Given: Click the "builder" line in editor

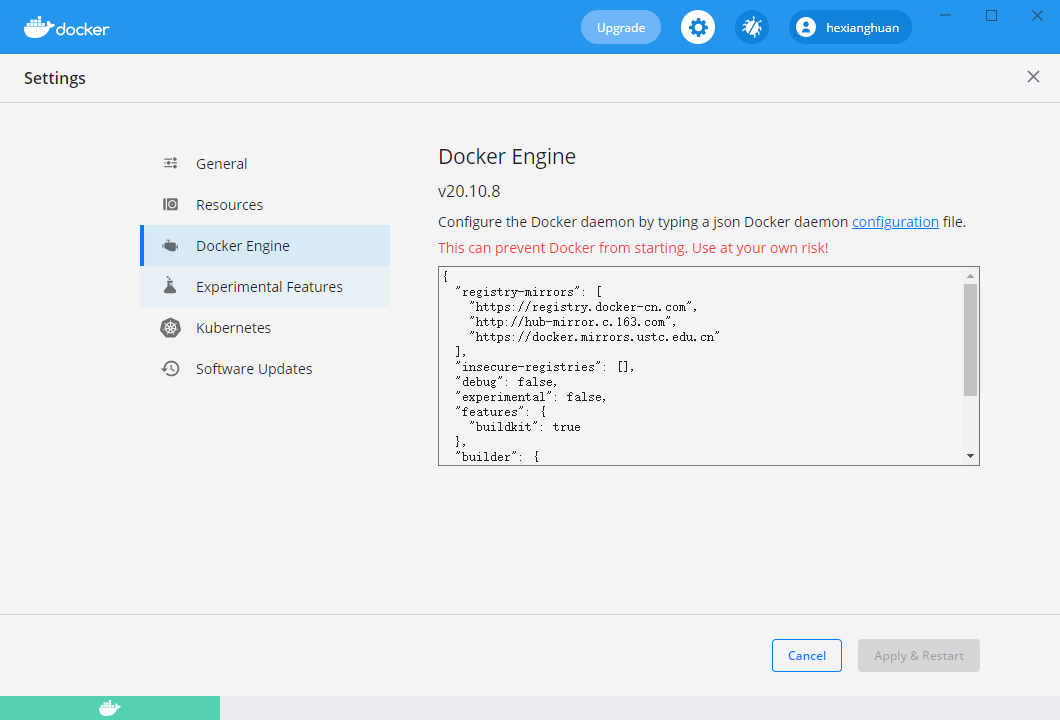Looking at the screenshot, I should [x=497, y=456].
